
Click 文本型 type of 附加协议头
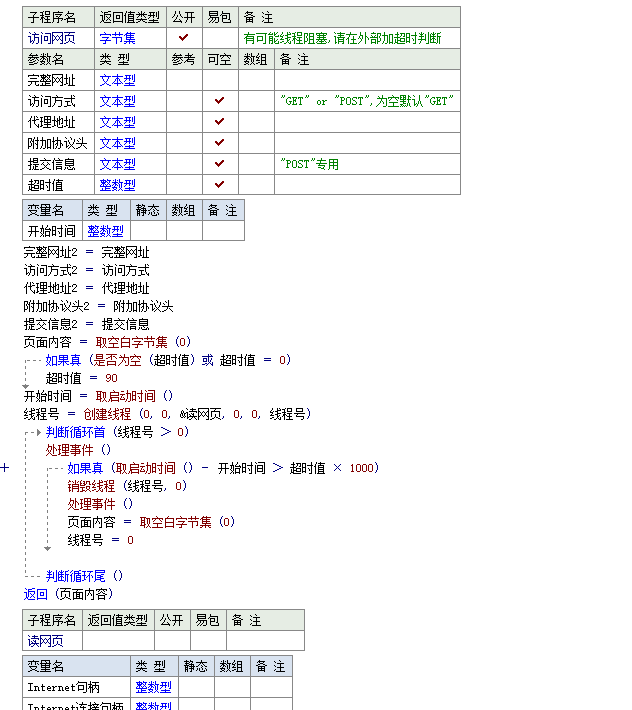click(x=117, y=143)
